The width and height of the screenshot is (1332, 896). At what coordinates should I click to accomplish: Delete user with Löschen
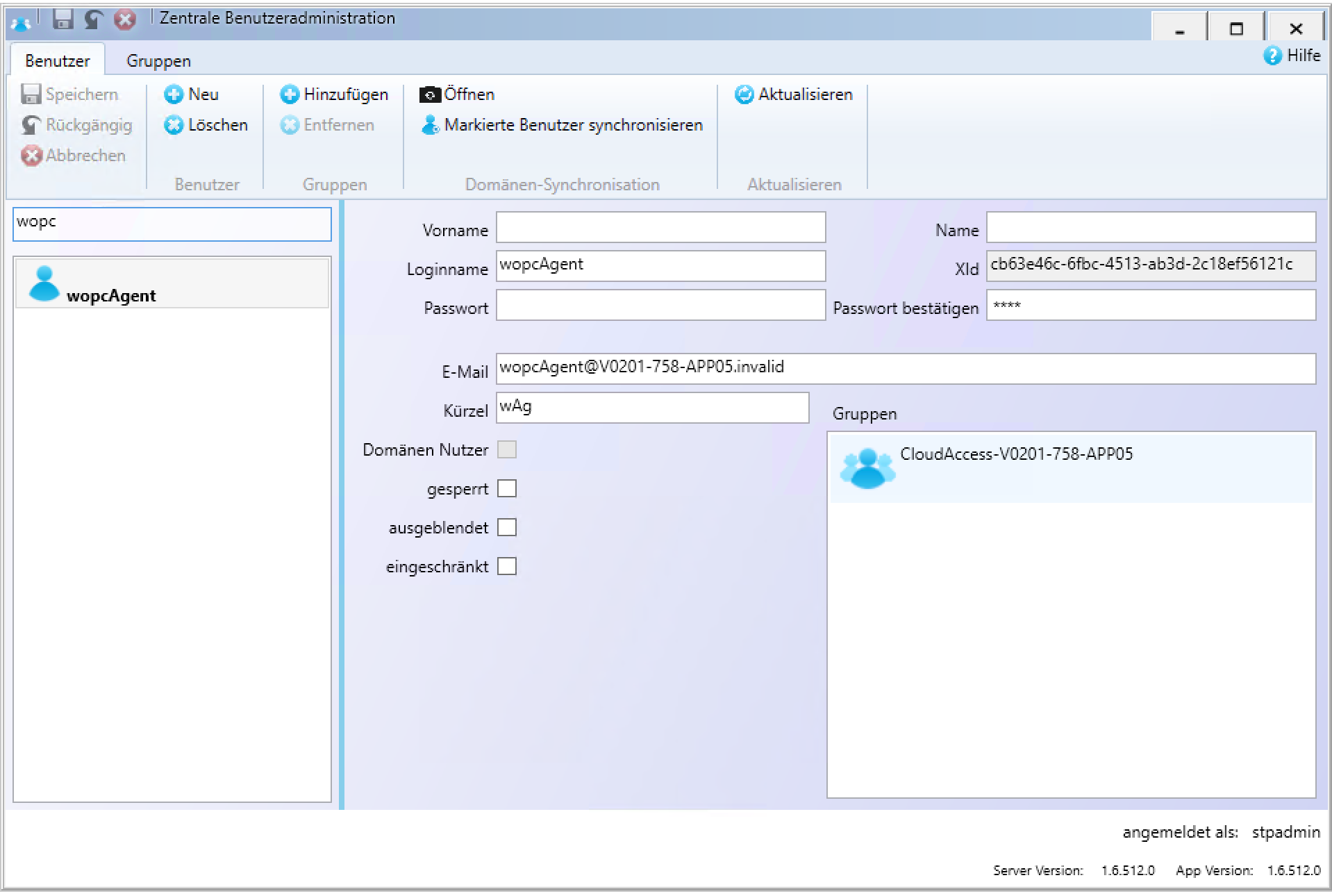point(206,125)
